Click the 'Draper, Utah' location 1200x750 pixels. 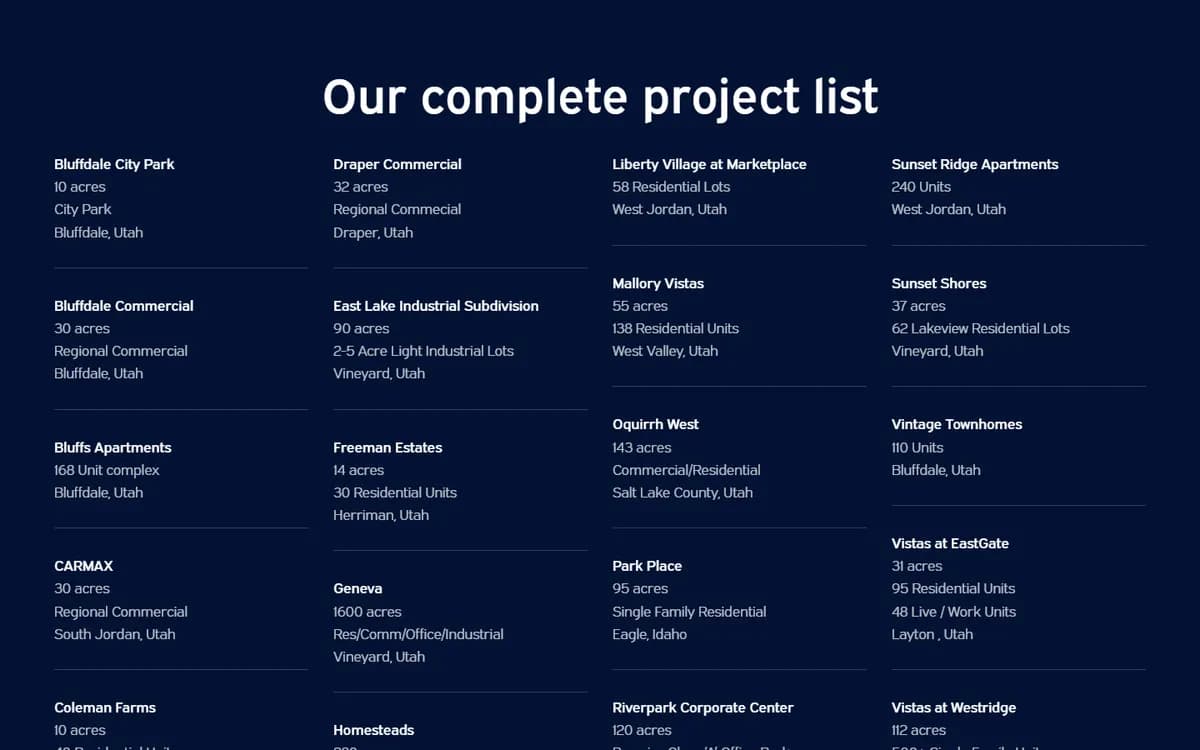click(373, 232)
